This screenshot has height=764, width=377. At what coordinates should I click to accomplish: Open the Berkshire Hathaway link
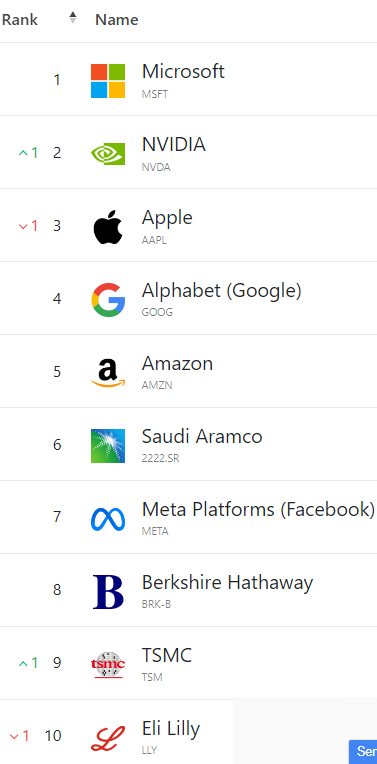point(227,583)
